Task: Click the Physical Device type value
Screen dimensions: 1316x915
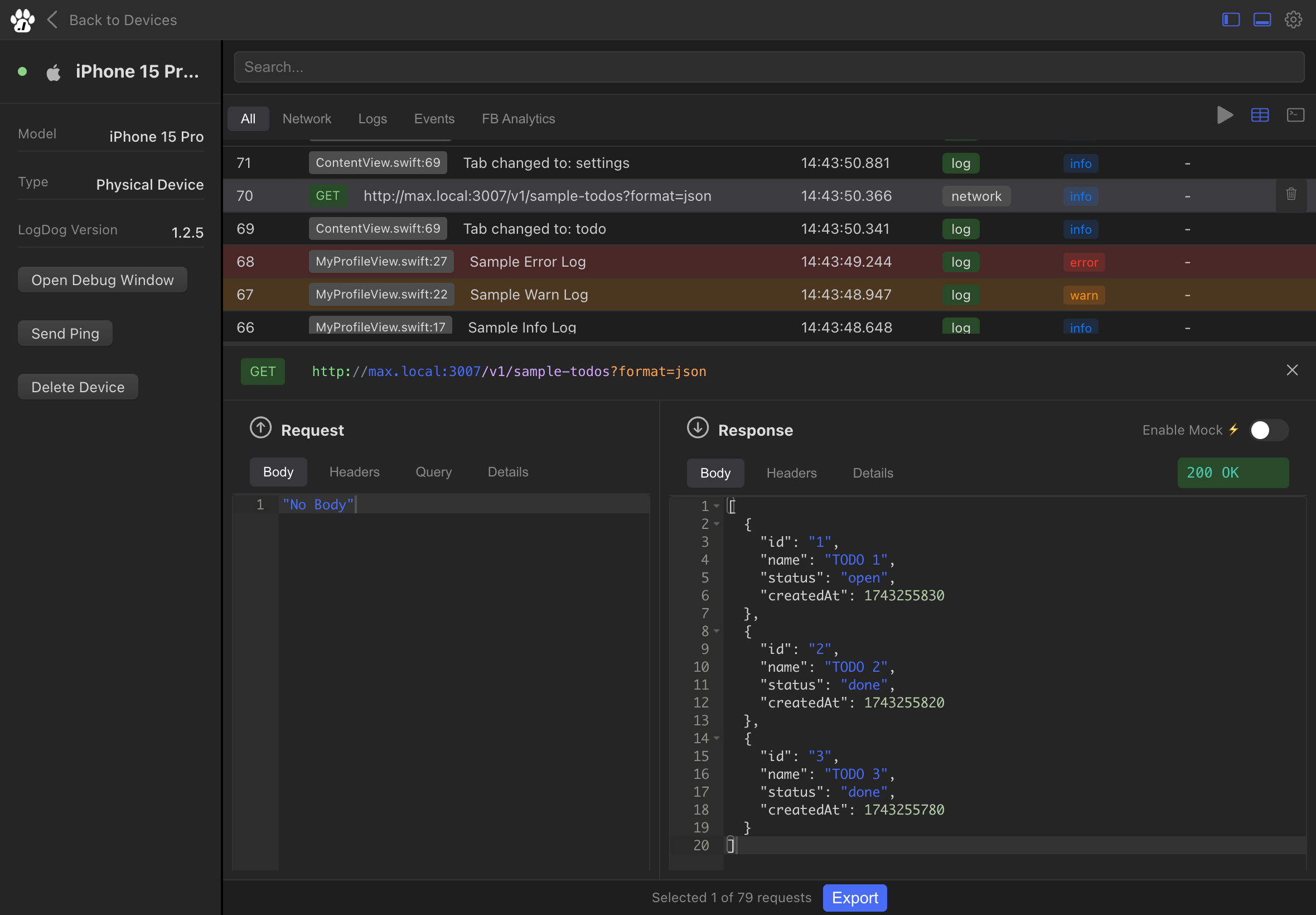Action: [150, 185]
